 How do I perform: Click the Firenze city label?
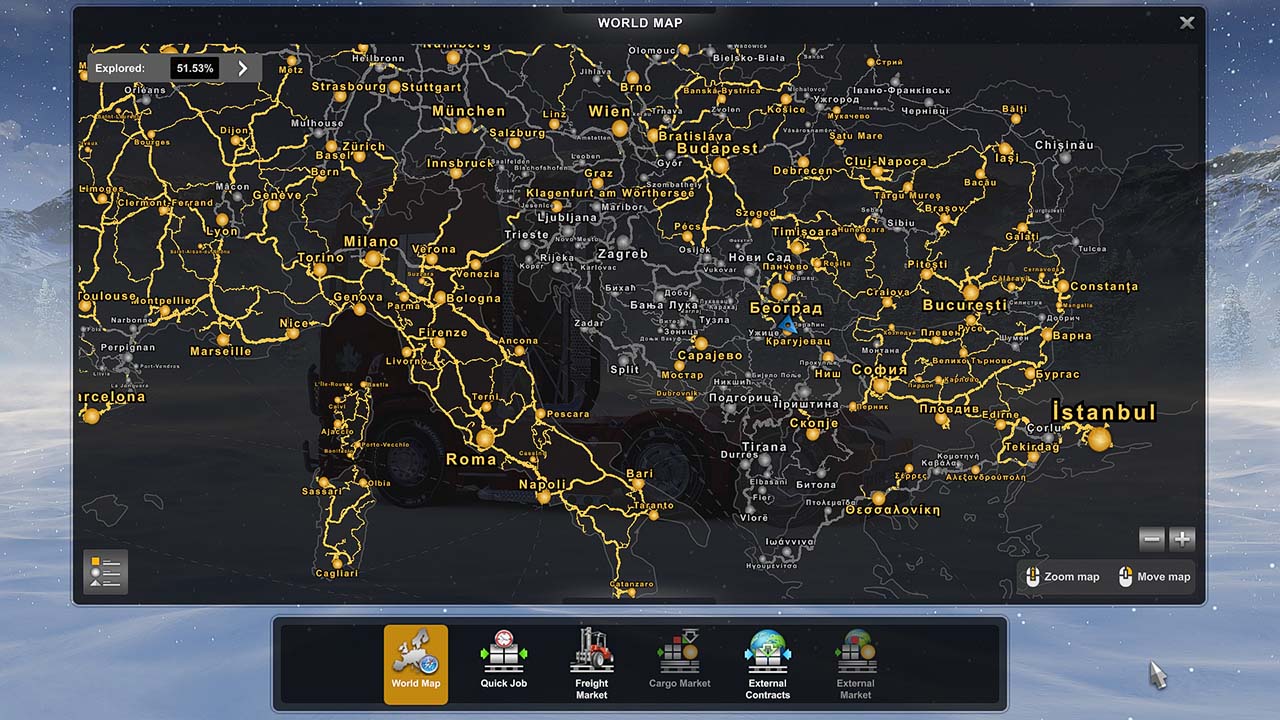coord(443,333)
